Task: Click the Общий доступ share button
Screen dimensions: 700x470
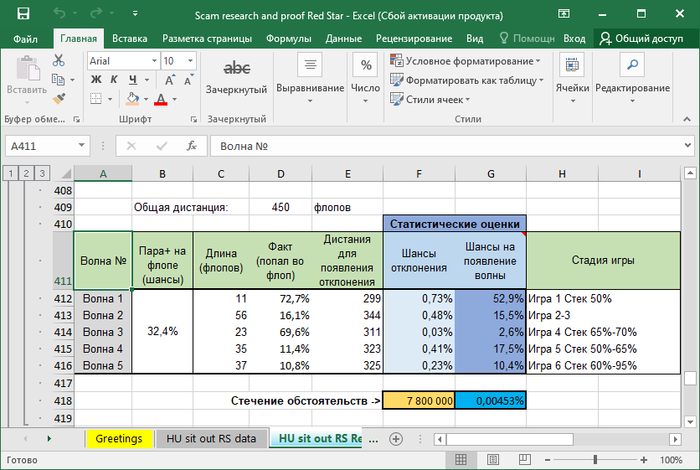Action: (641, 39)
